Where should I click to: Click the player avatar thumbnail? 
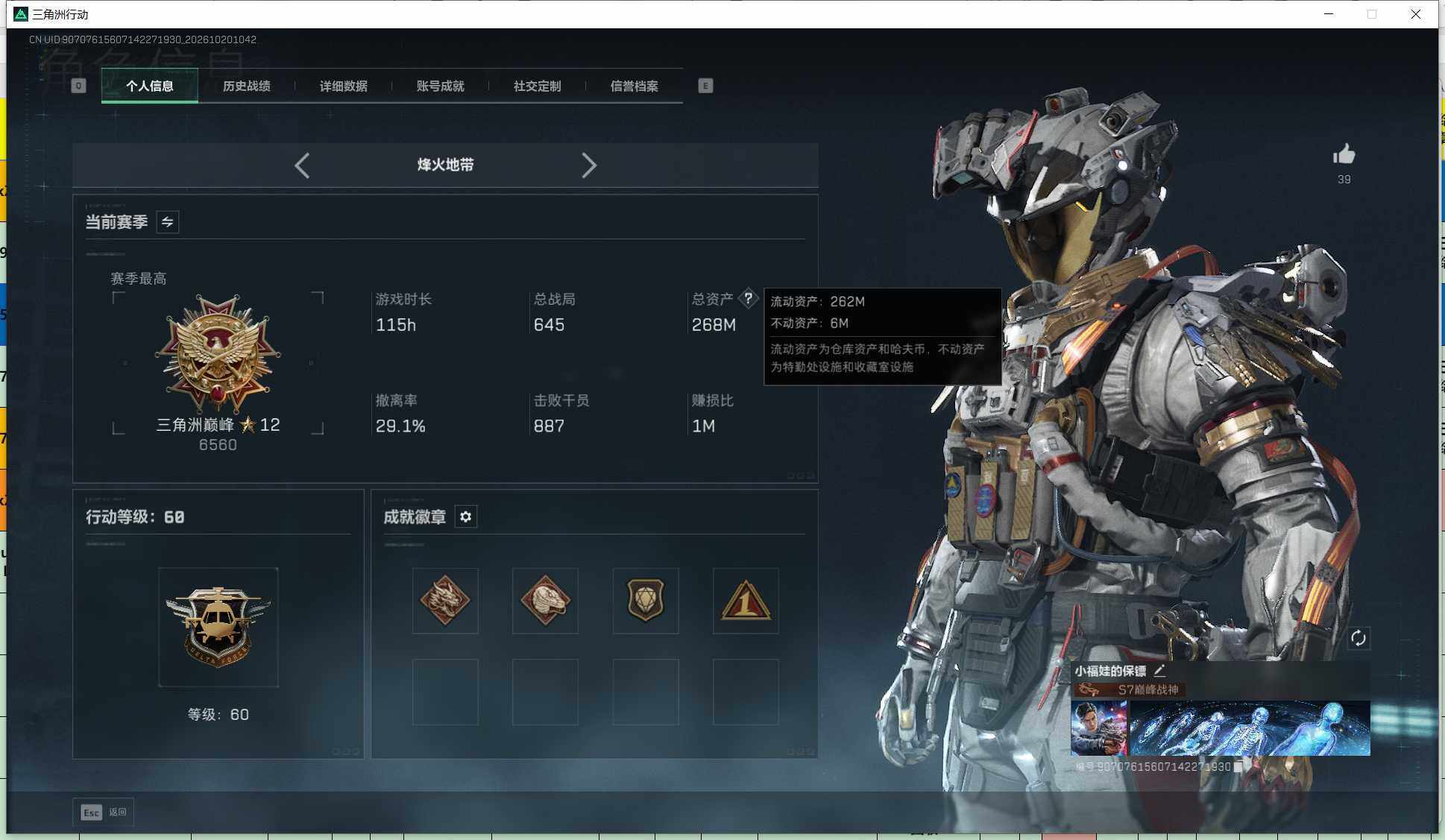click(x=1098, y=728)
